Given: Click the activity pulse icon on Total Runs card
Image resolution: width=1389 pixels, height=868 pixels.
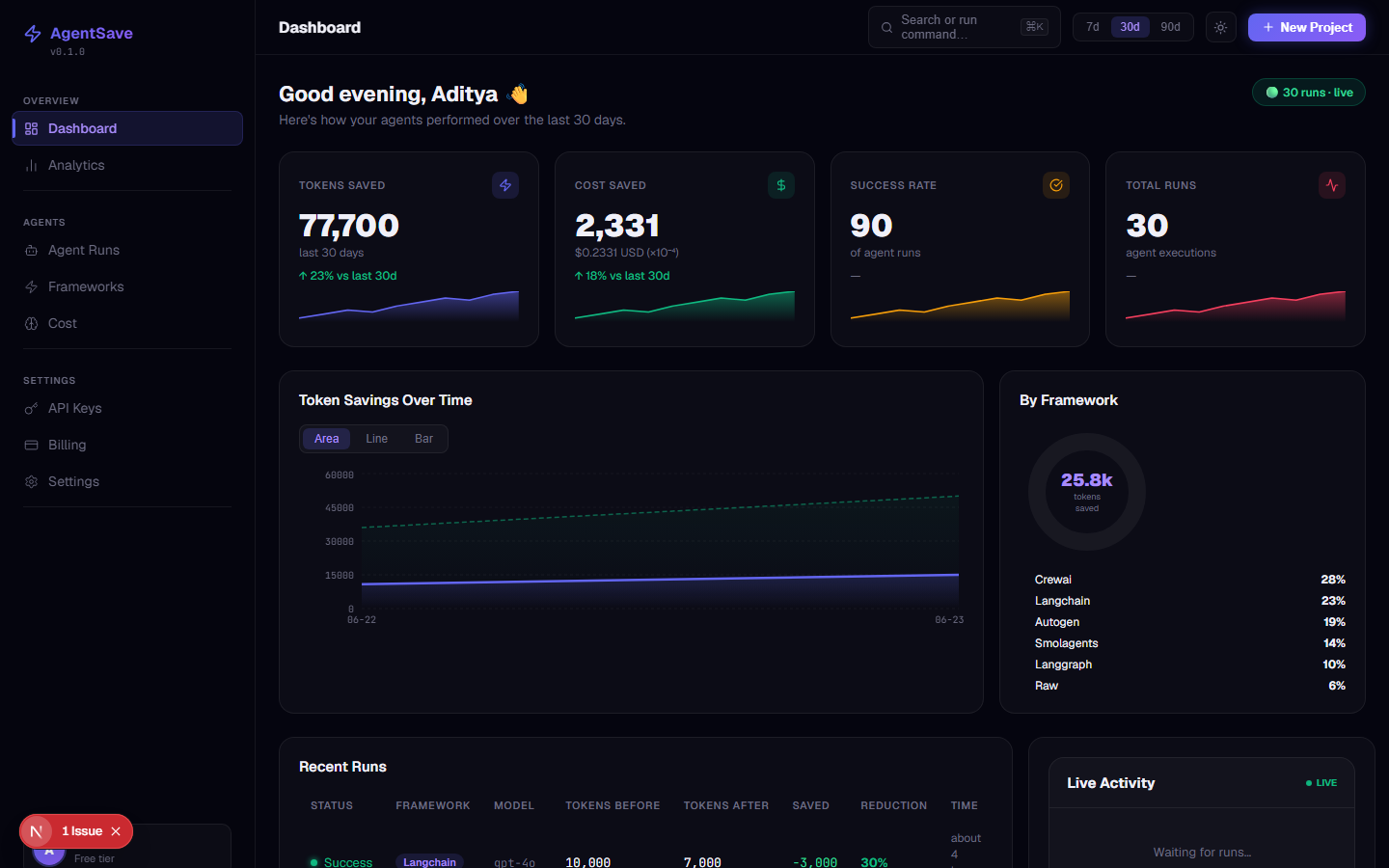Looking at the screenshot, I should (x=1332, y=185).
